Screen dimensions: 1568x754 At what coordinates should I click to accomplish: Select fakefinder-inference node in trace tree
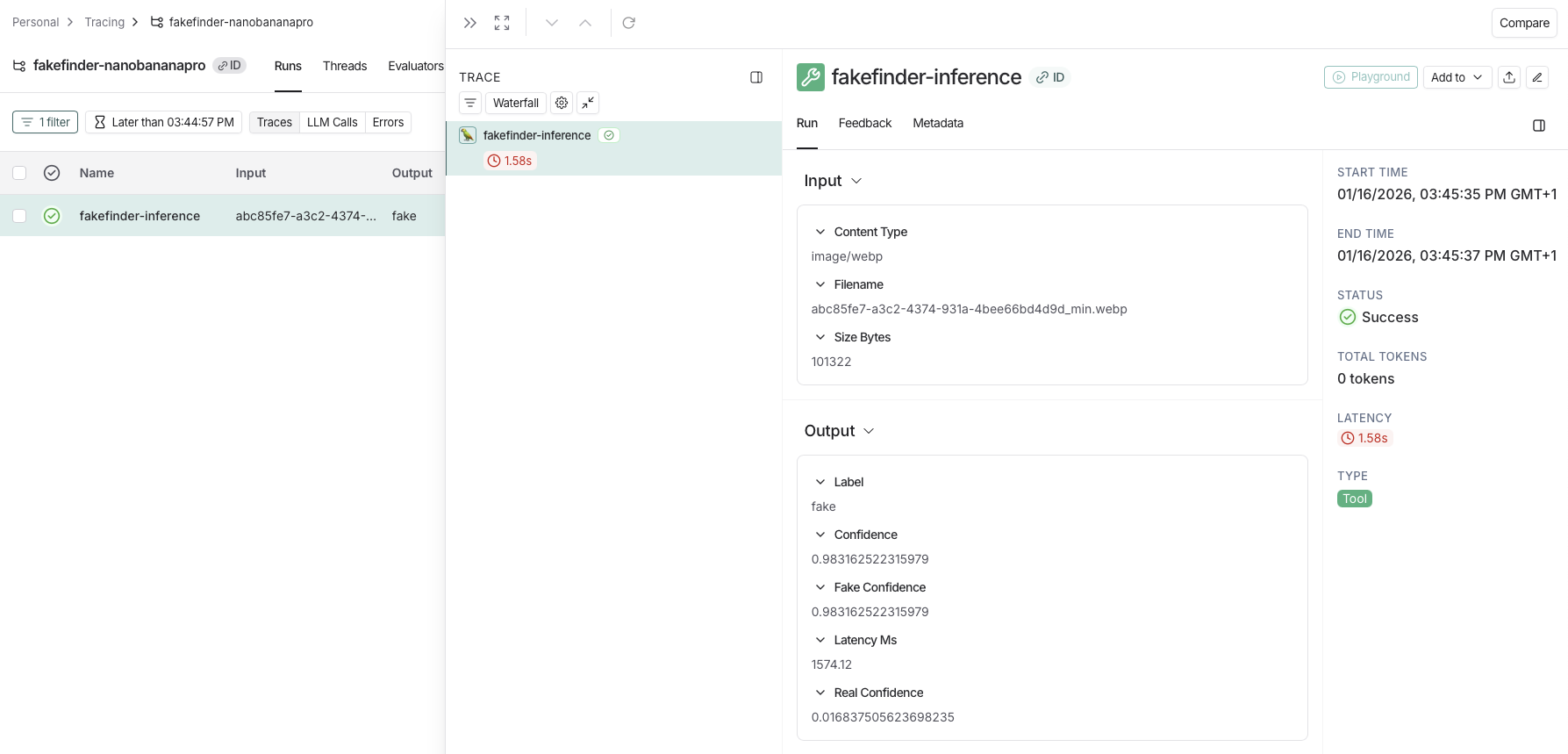tap(537, 135)
